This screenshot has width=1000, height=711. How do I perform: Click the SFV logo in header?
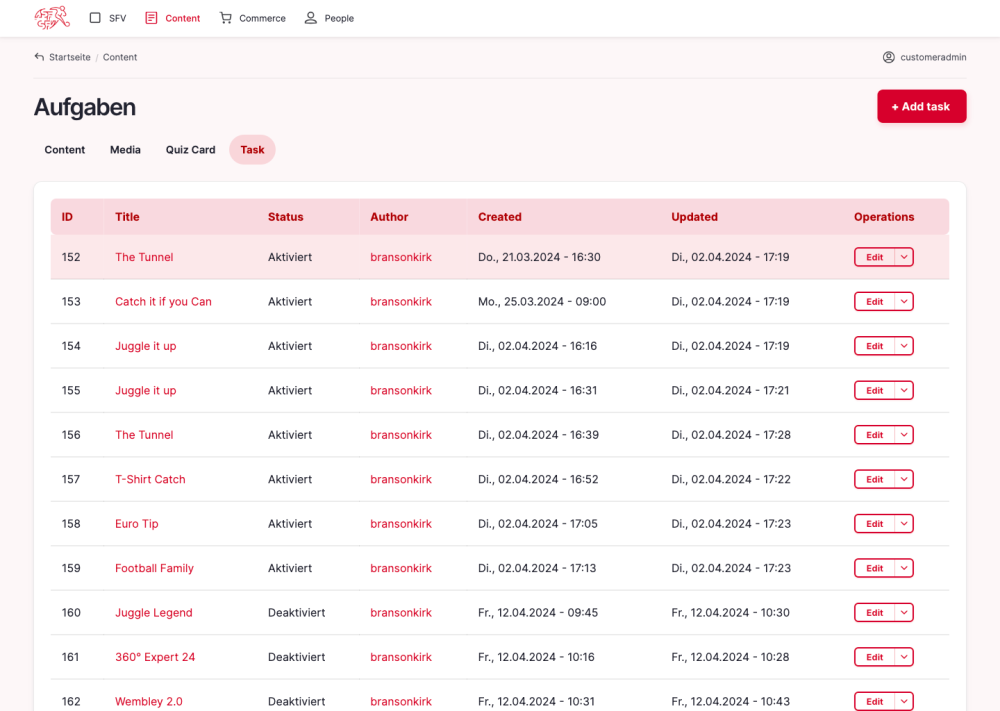52,18
